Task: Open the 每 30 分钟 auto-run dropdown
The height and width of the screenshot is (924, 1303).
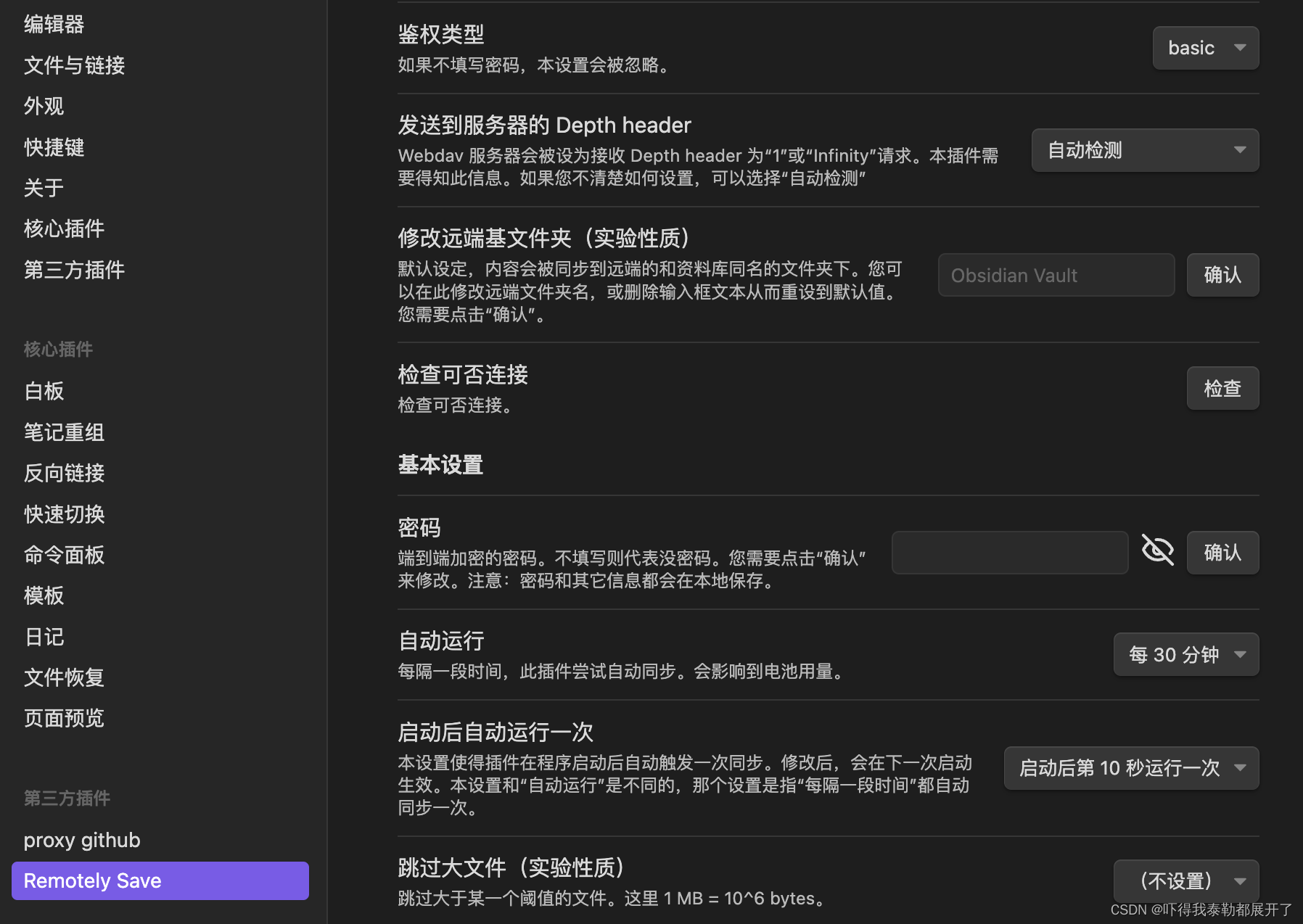Action: tap(1185, 654)
